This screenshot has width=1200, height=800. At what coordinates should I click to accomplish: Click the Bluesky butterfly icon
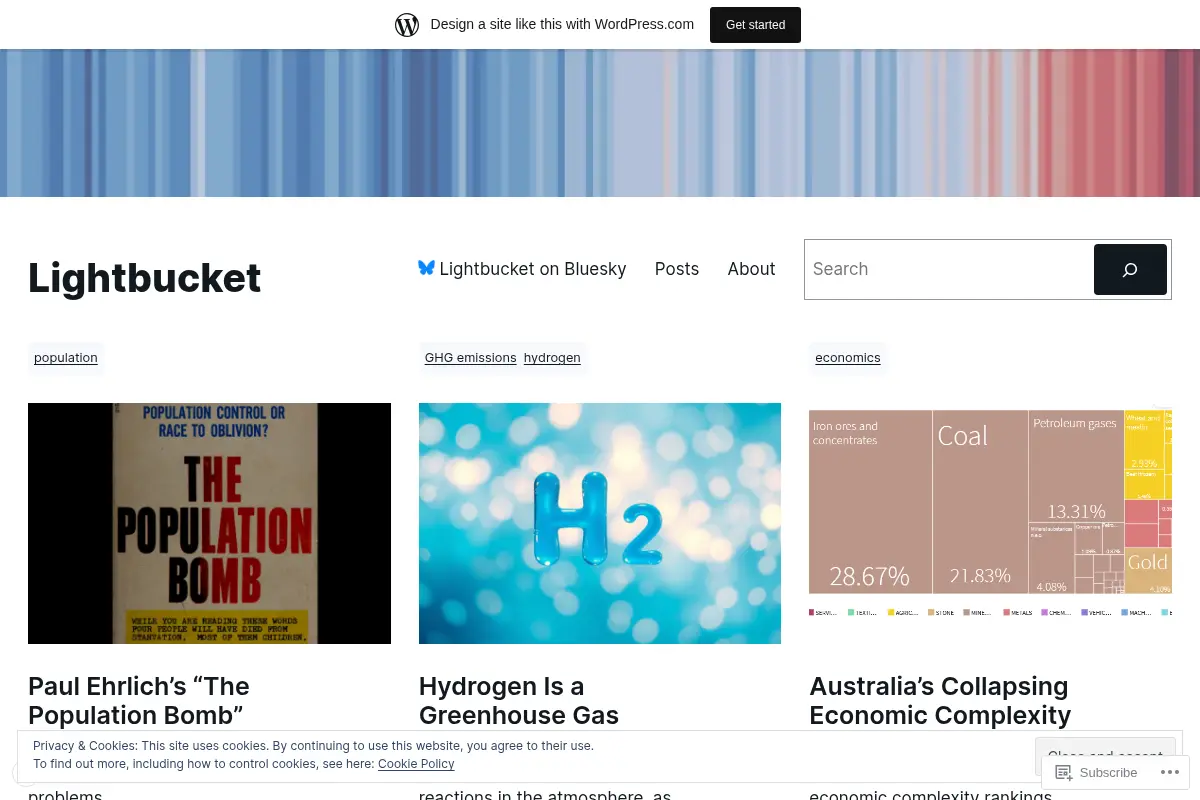point(426,268)
